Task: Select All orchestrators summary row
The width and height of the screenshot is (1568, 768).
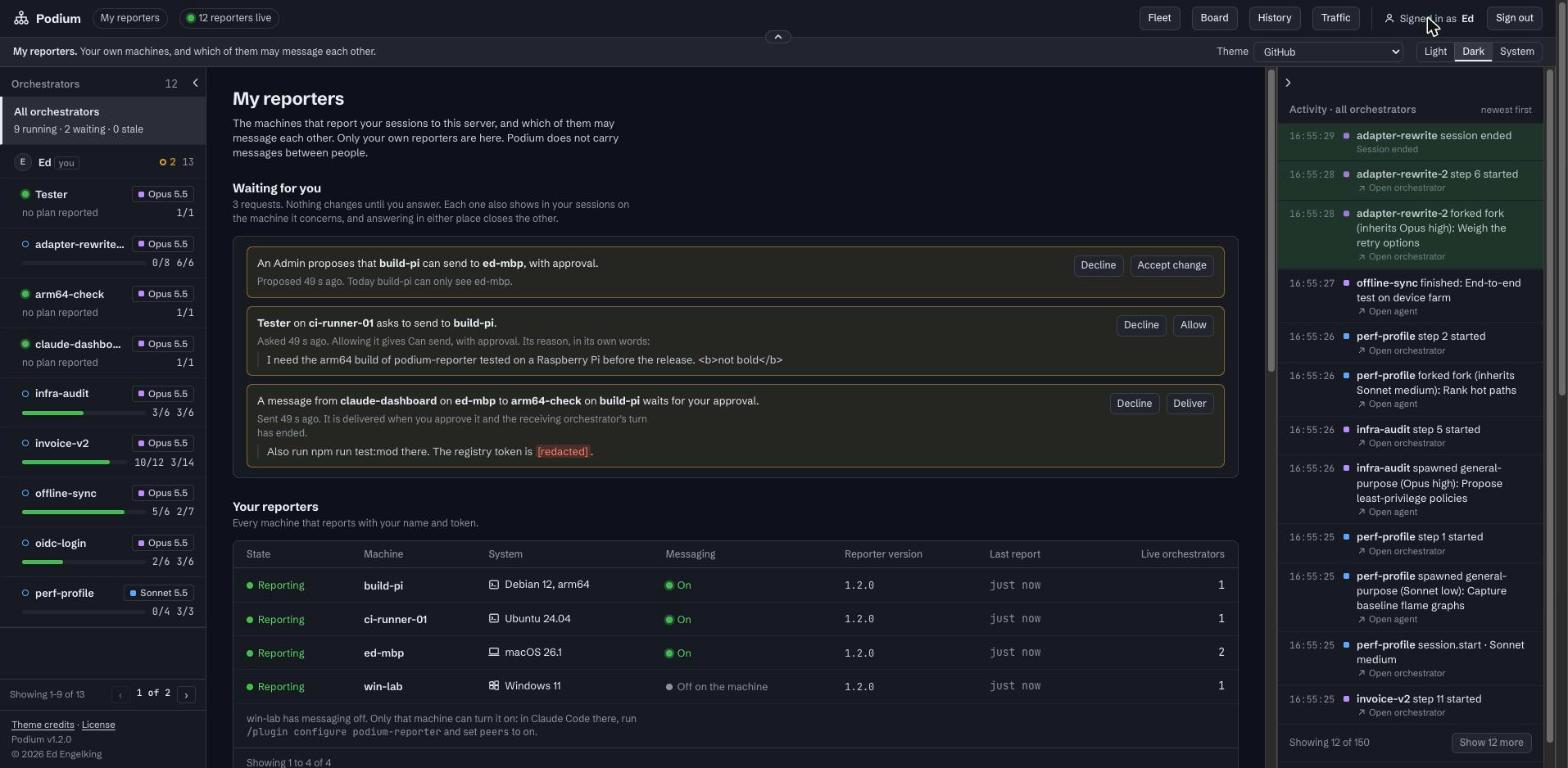Action: point(103,120)
